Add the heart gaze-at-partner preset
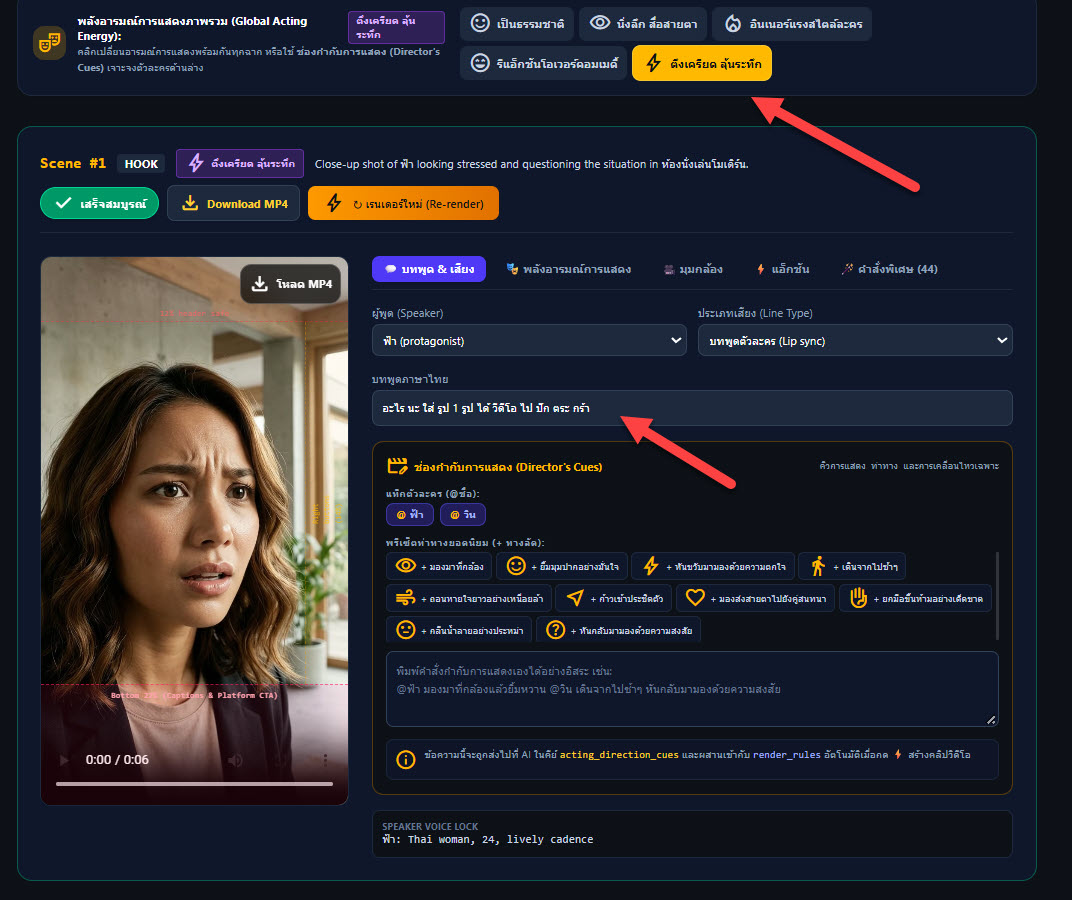The width and height of the screenshot is (1072, 900). (755, 598)
